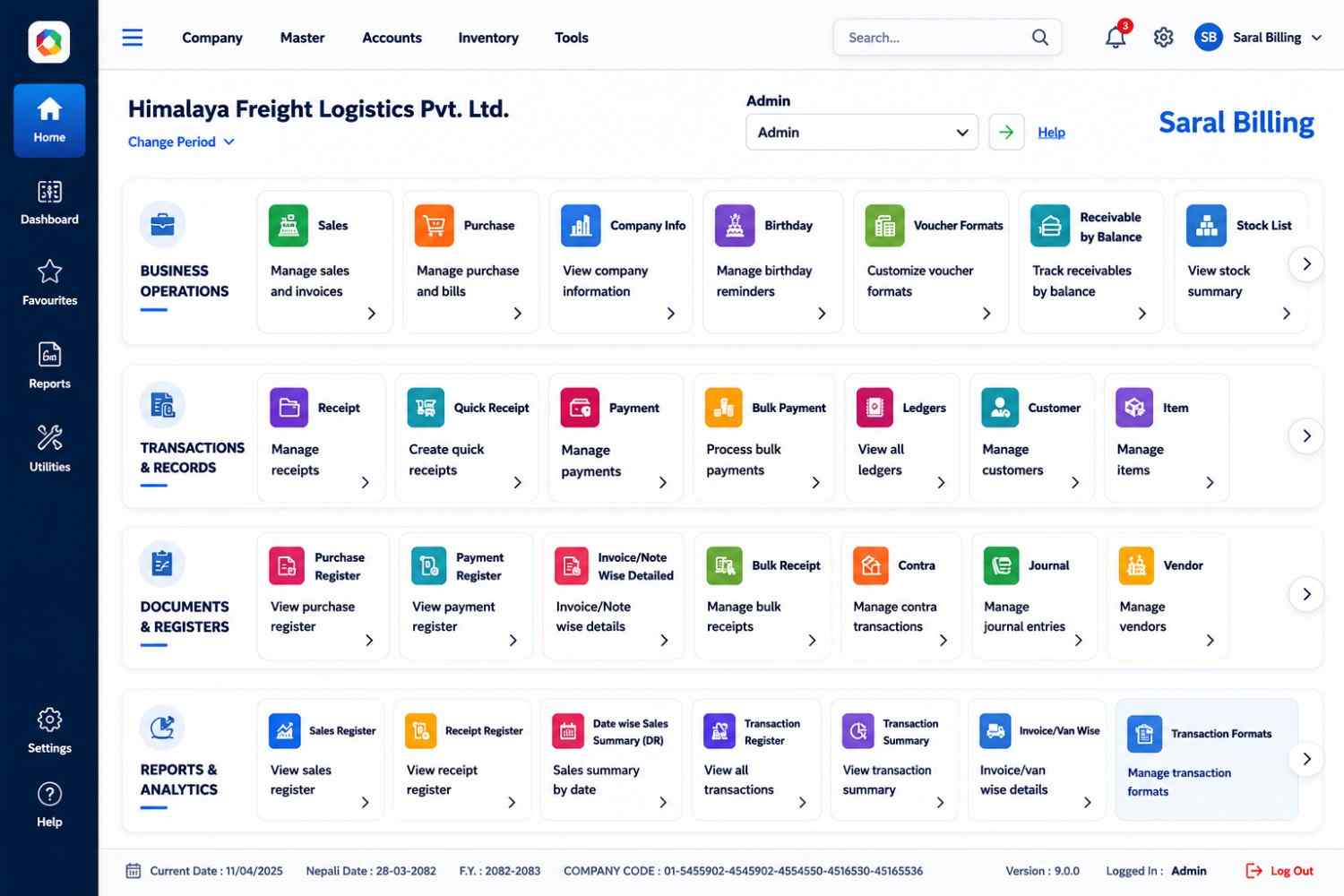Screen dimensions: 1344x896
Task: Go to Dashboard in the sidebar
Action: point(49,202)
